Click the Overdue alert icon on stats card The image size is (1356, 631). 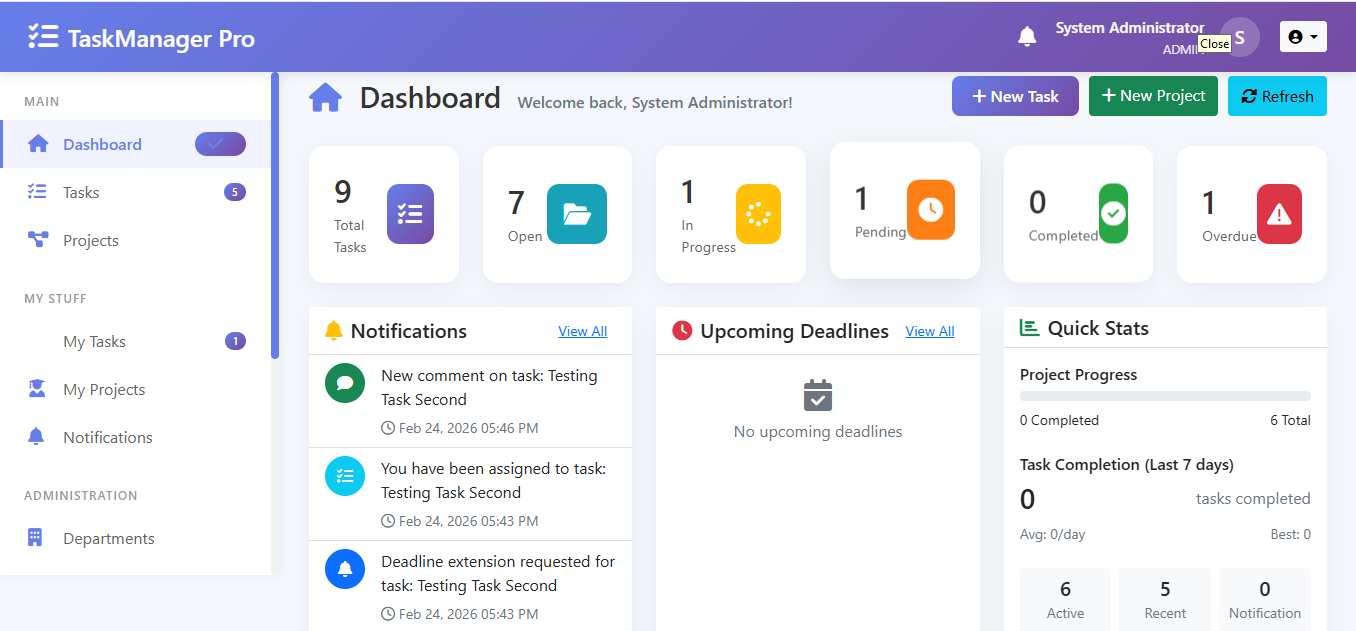coord(1279,212)
